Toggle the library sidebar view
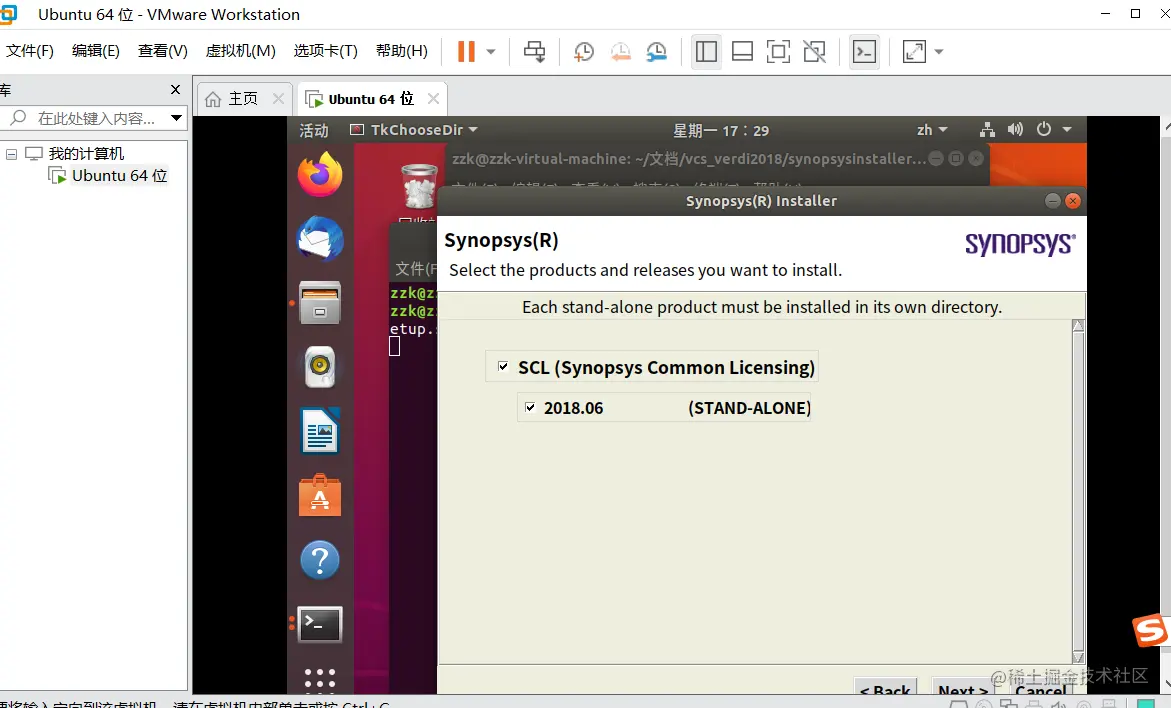Screen dimensions: 1171x708 tap(706, 52)
